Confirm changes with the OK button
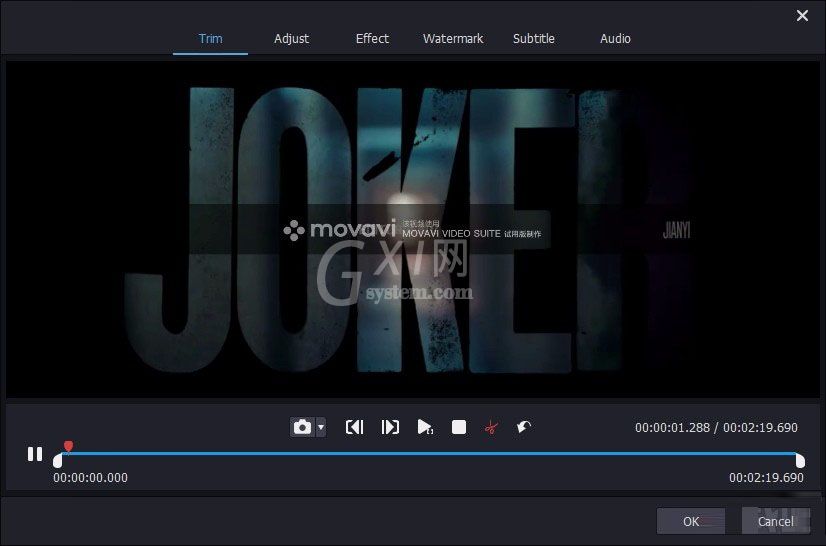The height and width of the screenshot is (546, 826). coord(691,521)
